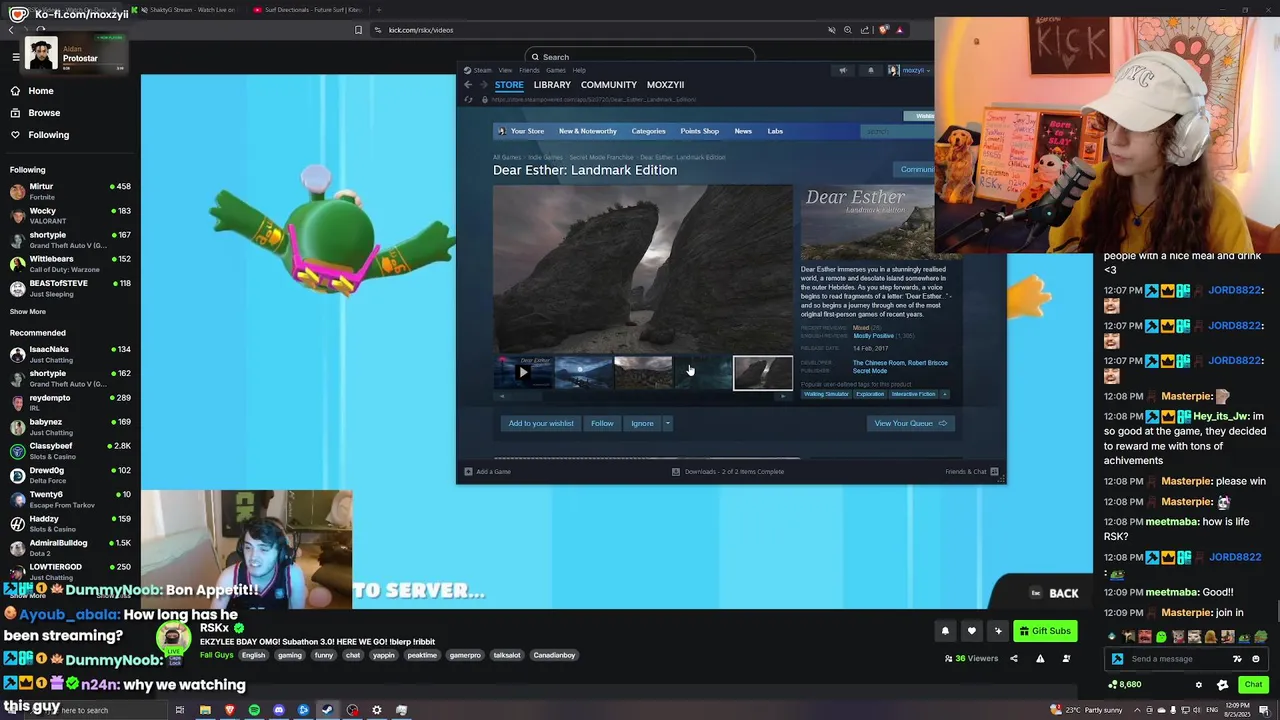Click the Ignore button
1280x720 pixels.
[642, 423]
